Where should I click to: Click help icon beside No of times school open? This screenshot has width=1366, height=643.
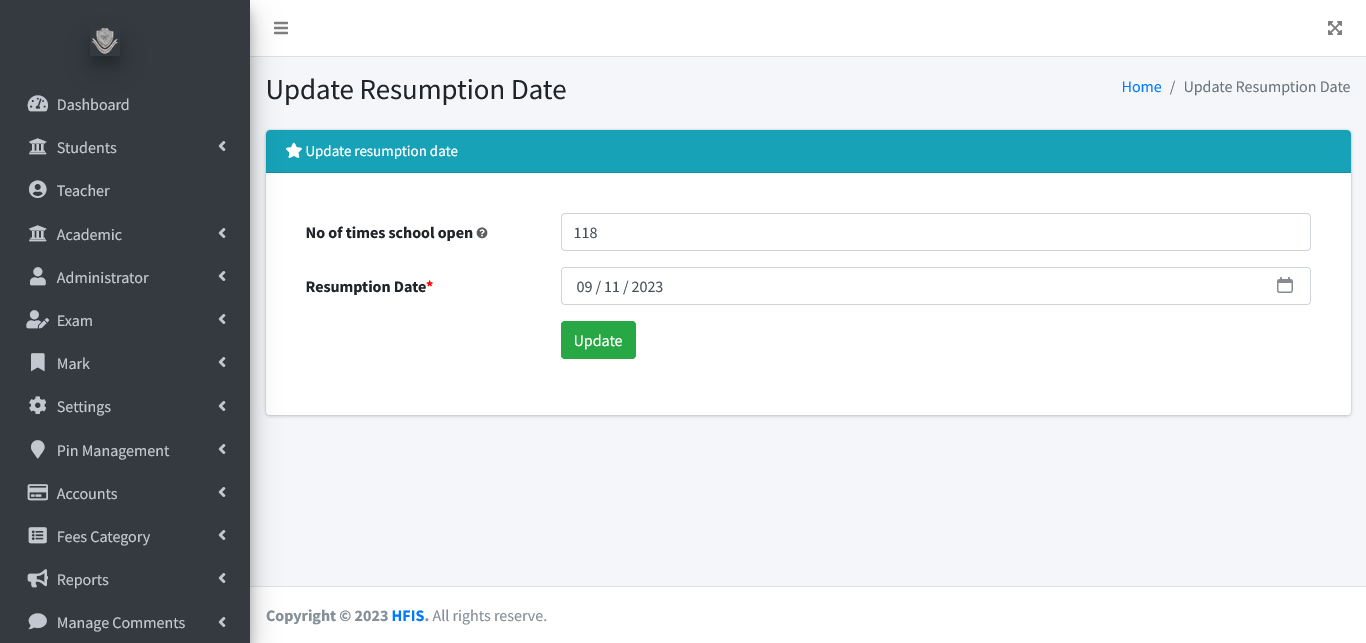pyautogui.click(x=482, y=233)
